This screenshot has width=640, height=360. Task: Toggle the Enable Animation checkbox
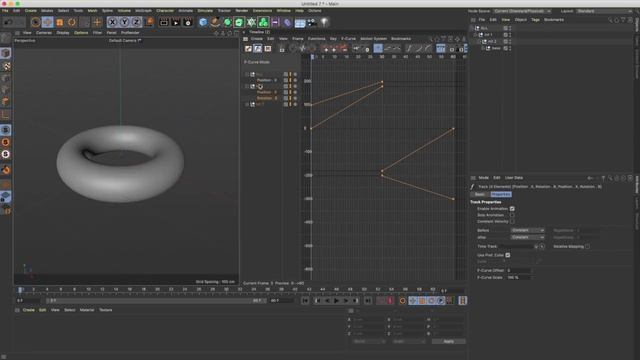pyautogui.click(x=512, y=209)
